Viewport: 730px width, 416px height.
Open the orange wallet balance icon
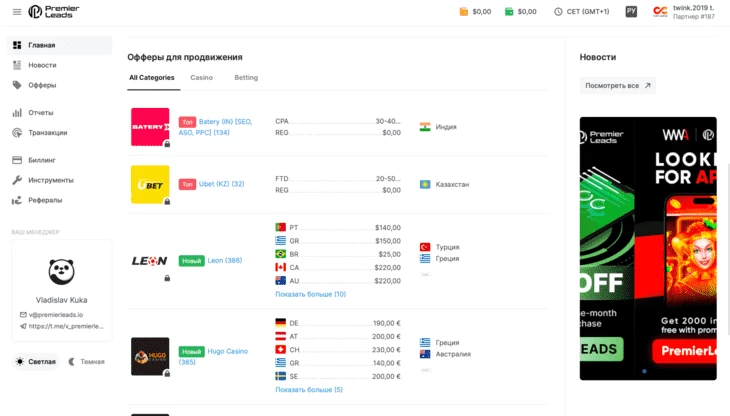pos(464,12)
